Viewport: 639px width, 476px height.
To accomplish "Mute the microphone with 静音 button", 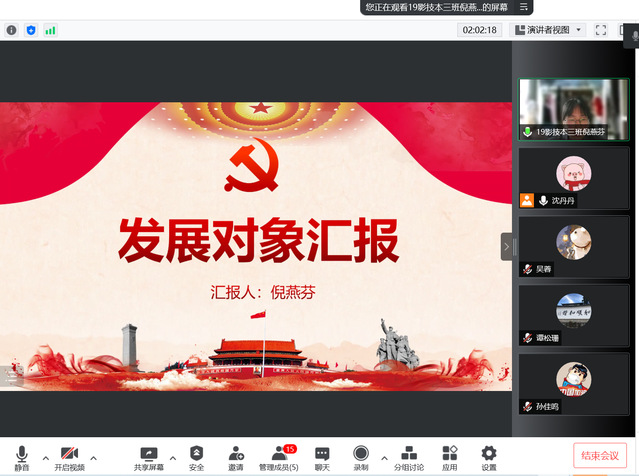I will [21, 457].
